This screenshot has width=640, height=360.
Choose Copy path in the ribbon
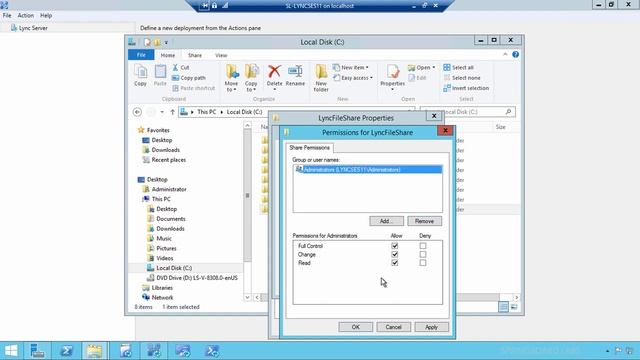[189, 78]
